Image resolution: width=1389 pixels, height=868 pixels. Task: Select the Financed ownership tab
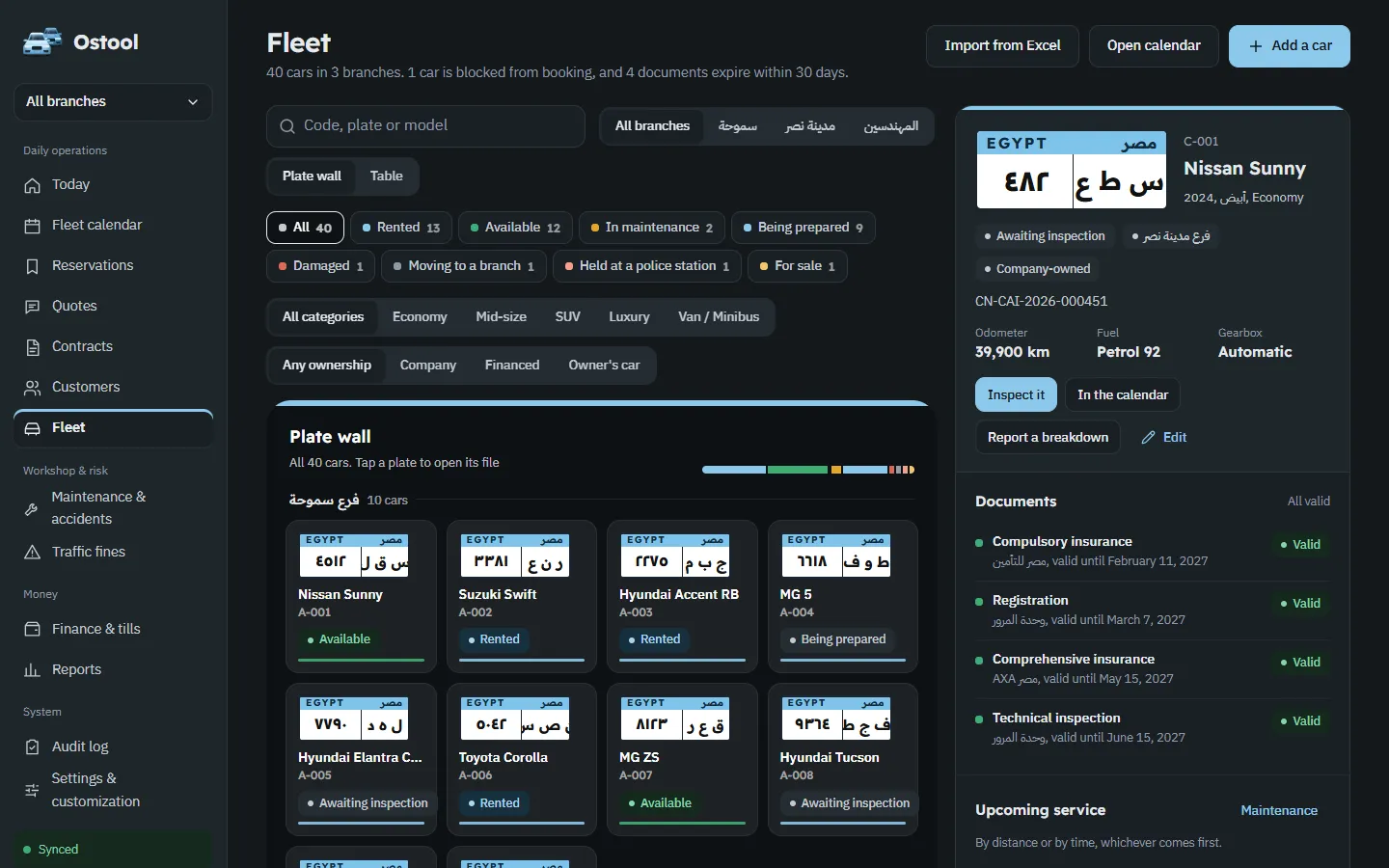[512, 366]
